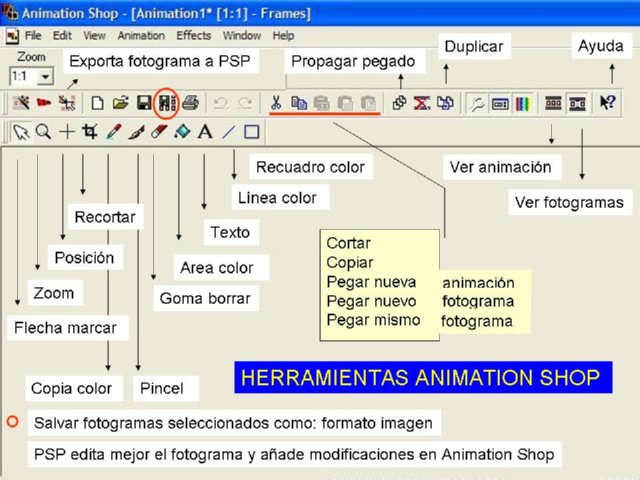
Task: Print using the printer icon
Action: pos(190,103)
